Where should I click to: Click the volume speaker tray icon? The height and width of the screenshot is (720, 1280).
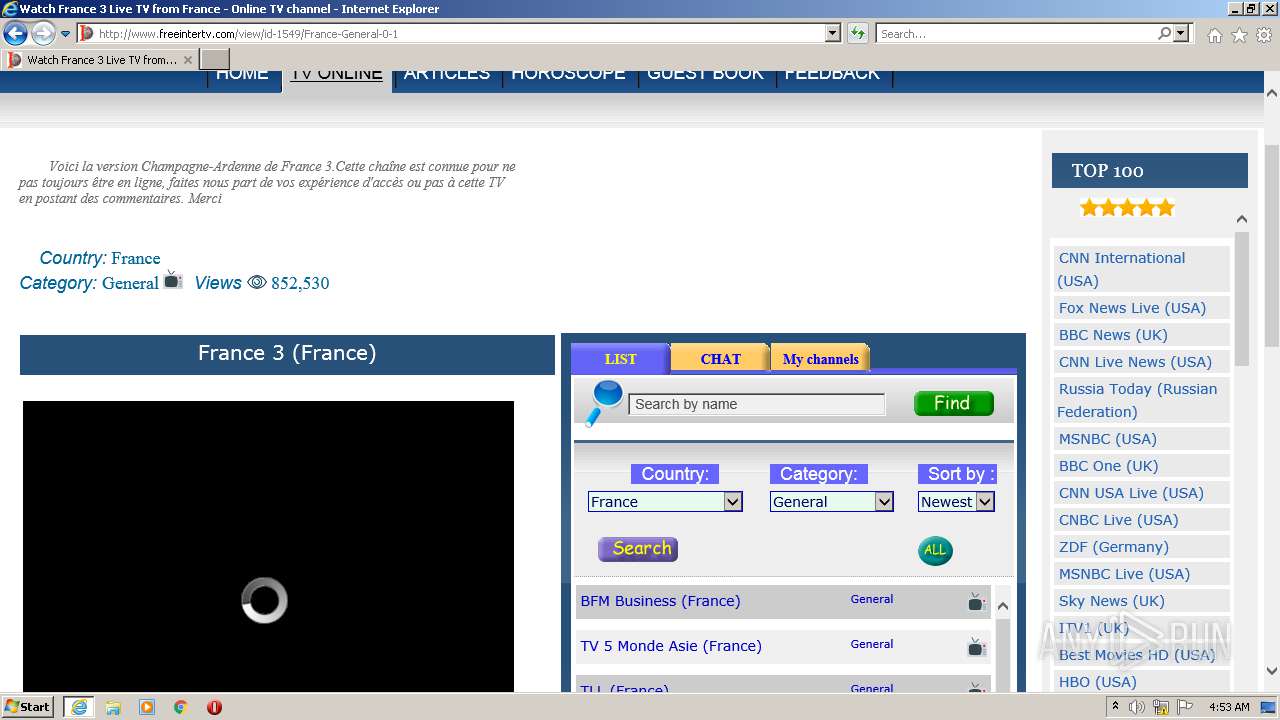(1137, 707)
